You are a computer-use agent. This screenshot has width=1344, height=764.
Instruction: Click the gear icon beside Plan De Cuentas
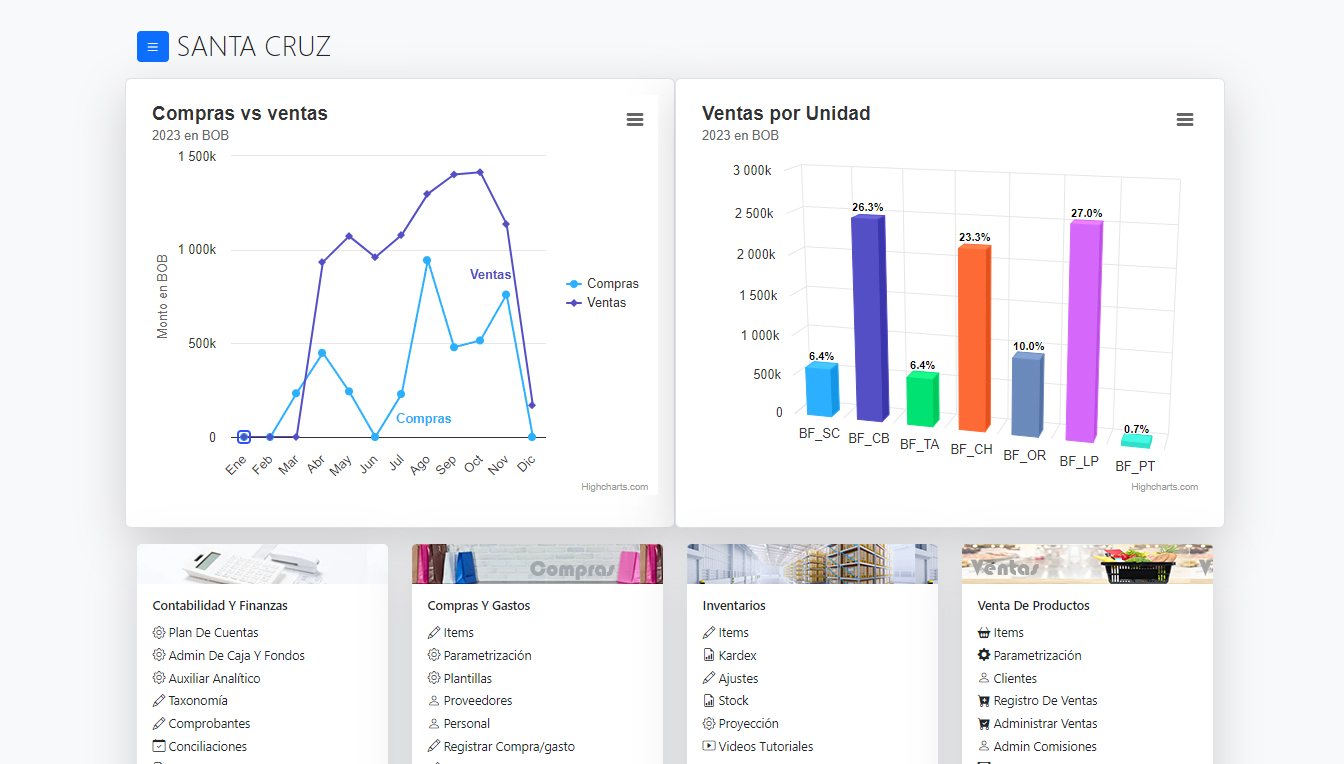tap(159, 633)
